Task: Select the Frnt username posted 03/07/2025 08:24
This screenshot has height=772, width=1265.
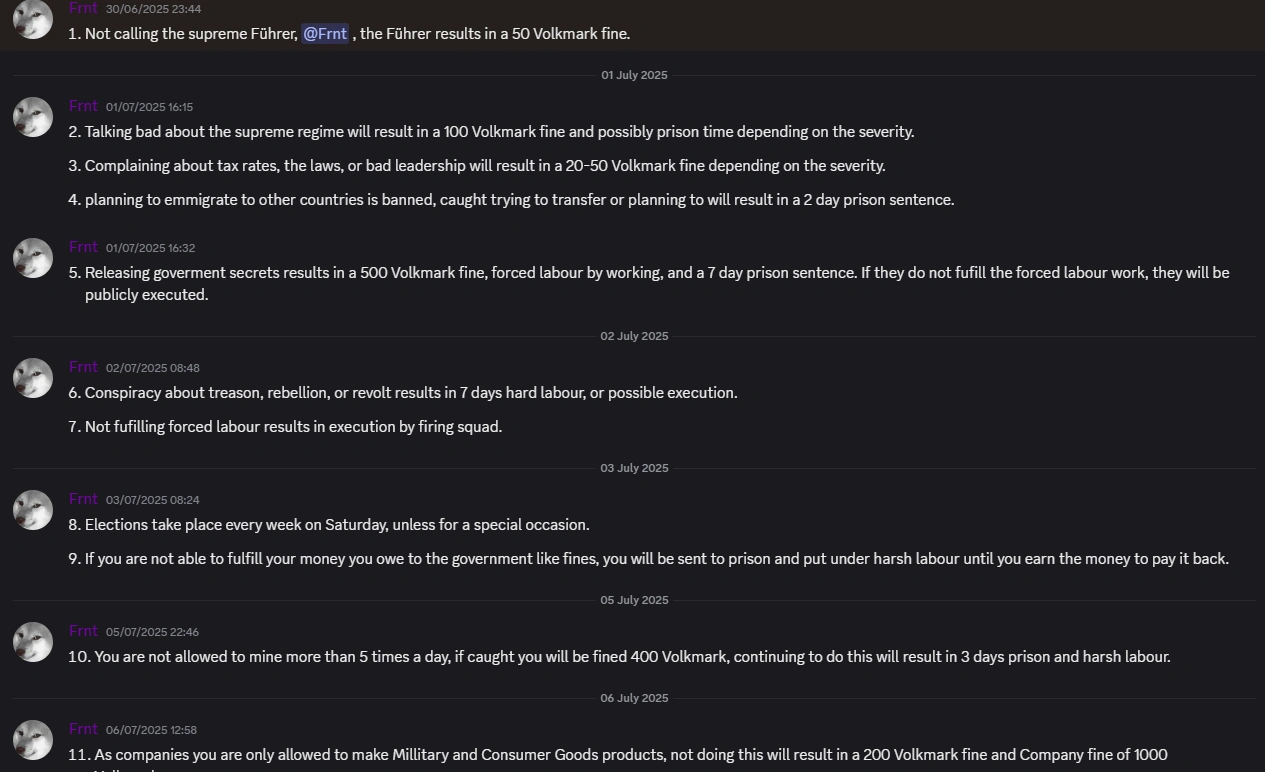Action: pyautogui.click(x=84, y=499)
